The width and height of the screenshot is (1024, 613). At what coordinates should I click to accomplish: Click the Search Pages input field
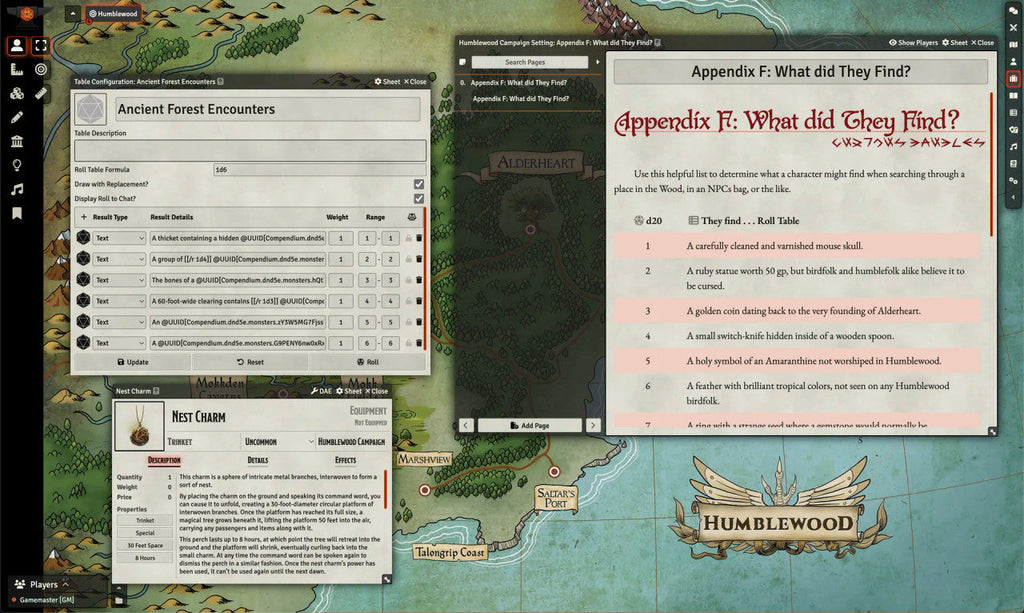click(x=530, y=62)
